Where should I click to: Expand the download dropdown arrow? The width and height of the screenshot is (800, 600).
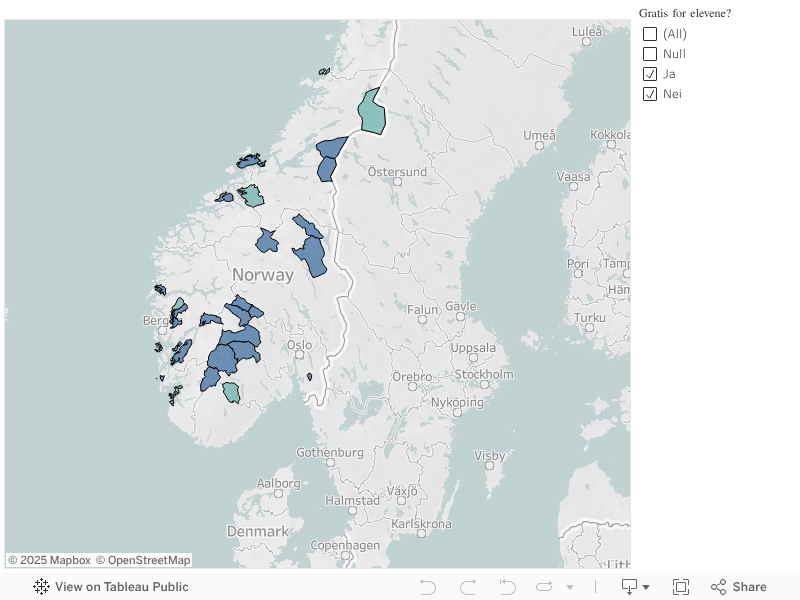646,587
